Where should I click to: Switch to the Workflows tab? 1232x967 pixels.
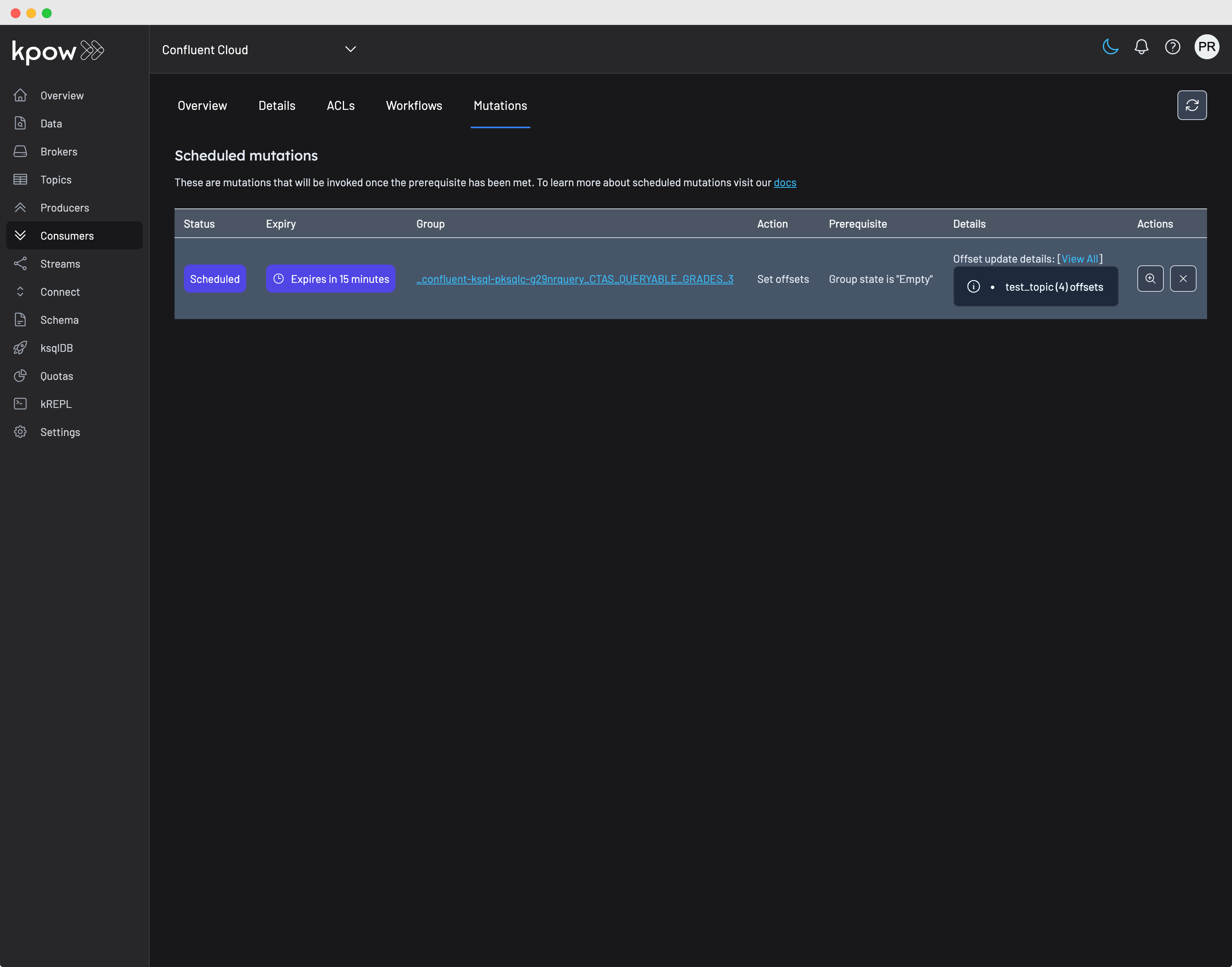pos(413,105)
